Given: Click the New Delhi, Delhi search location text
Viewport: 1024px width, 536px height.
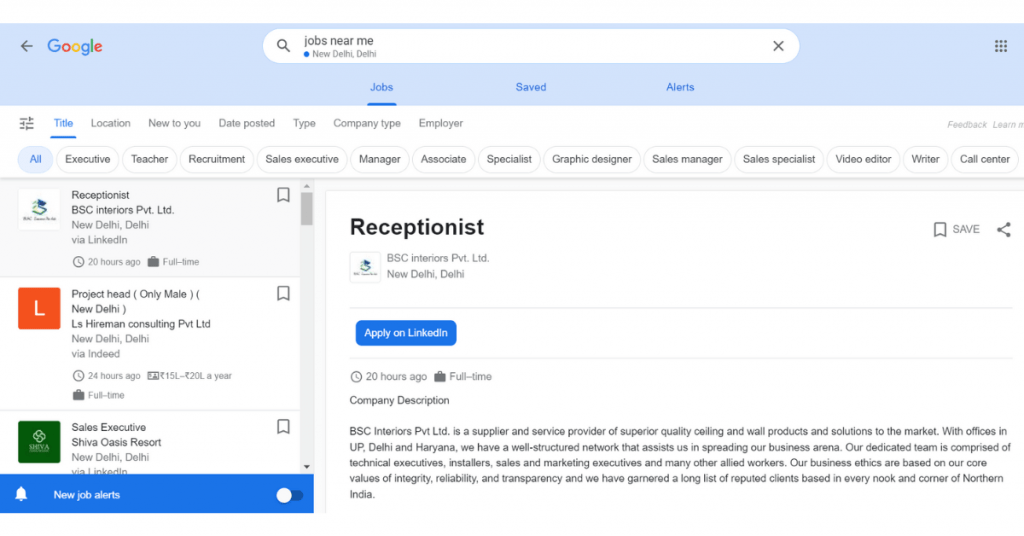Looking at the screenshot, I should 344,54.
